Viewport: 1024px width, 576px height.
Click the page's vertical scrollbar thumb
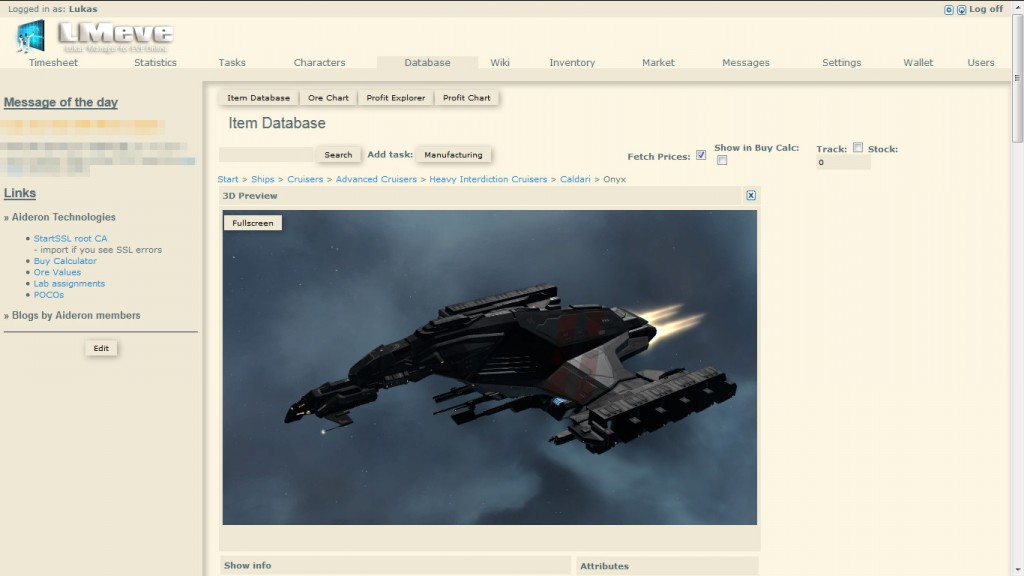tap(1017, 77)
